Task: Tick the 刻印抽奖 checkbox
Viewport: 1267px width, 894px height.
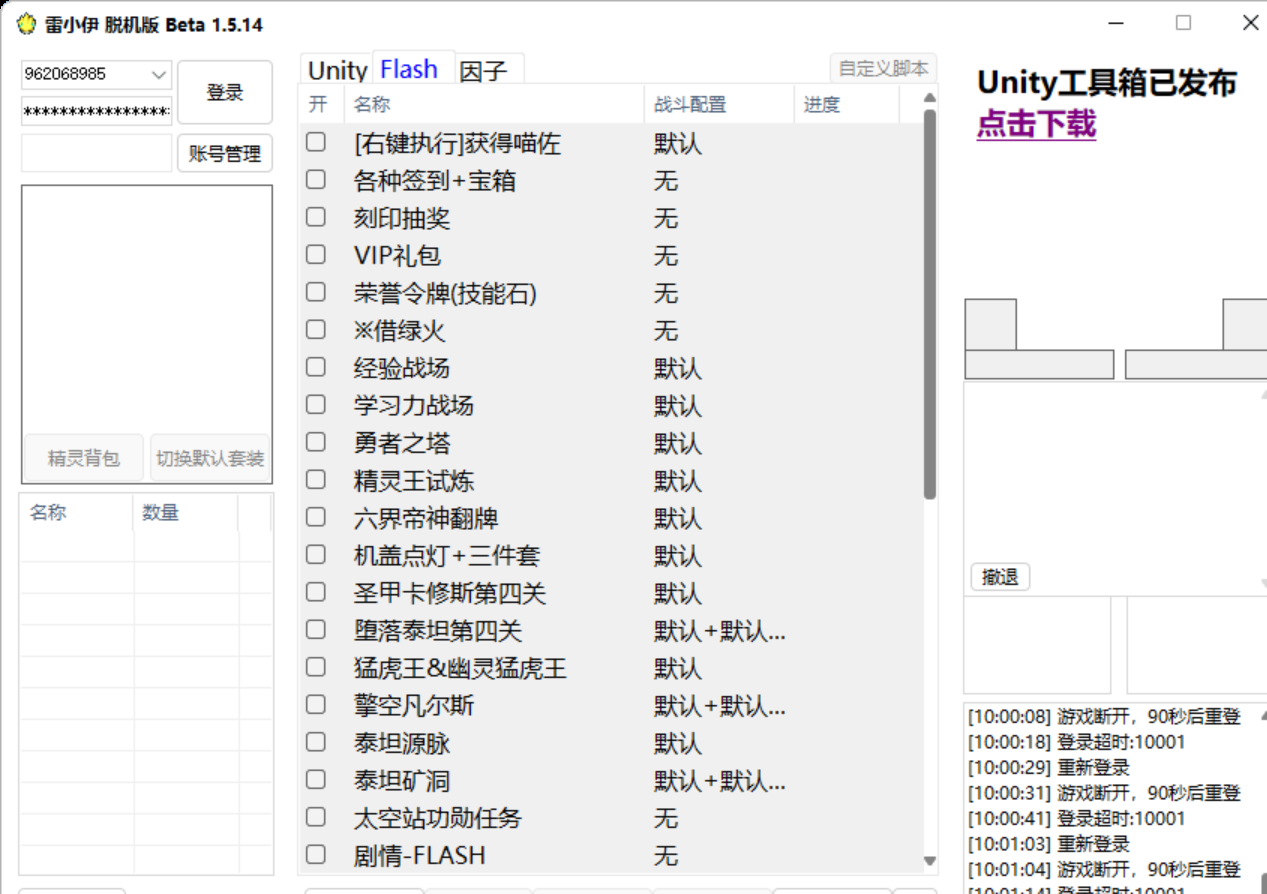Action: tap(316, 217)
